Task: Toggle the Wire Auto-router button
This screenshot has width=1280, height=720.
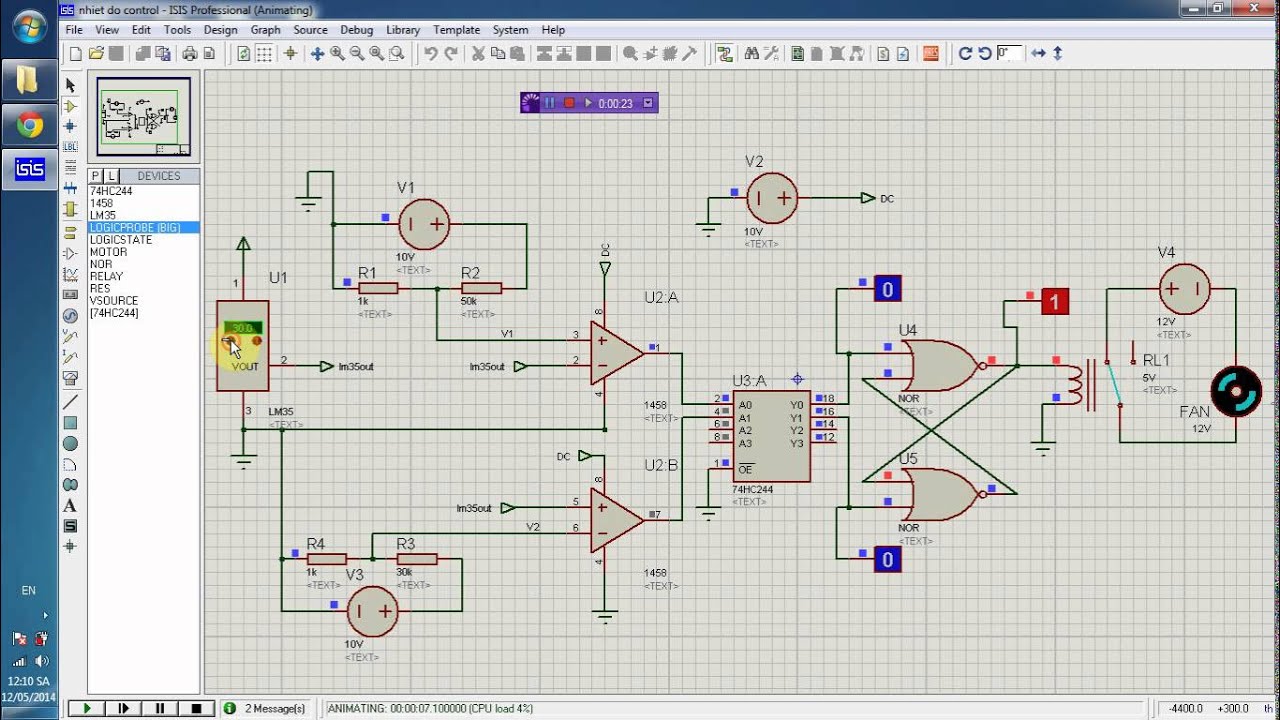Action: pyautogui.click(x=725, y=54)
